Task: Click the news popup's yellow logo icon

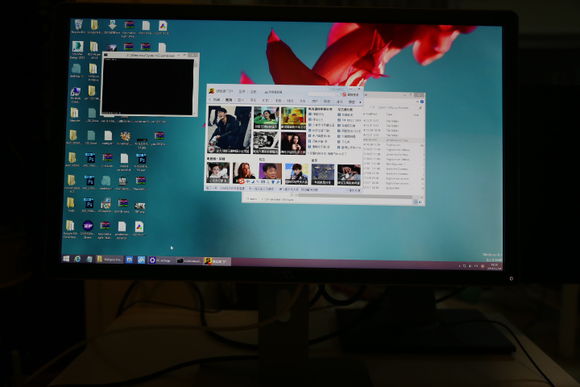Action: [x=212, y=91]
